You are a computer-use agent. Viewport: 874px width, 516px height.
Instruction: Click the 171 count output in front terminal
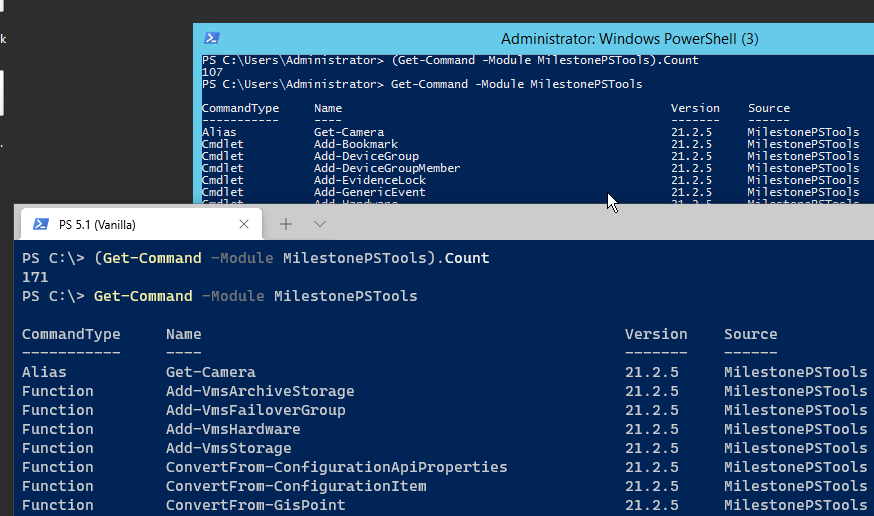click(x=35, y=277)
